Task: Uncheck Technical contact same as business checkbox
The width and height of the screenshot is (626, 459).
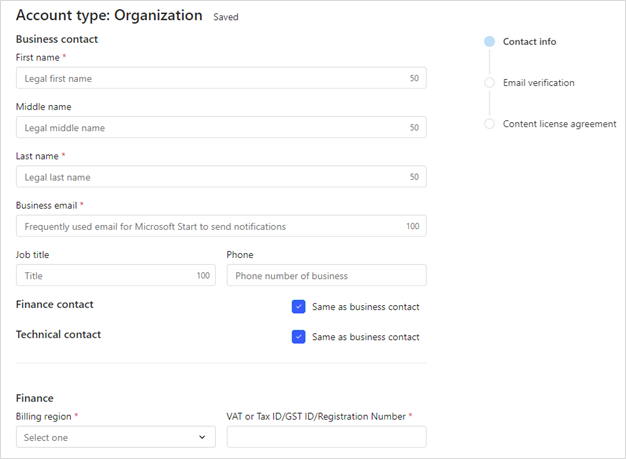Action: click(x=298, y=337)
